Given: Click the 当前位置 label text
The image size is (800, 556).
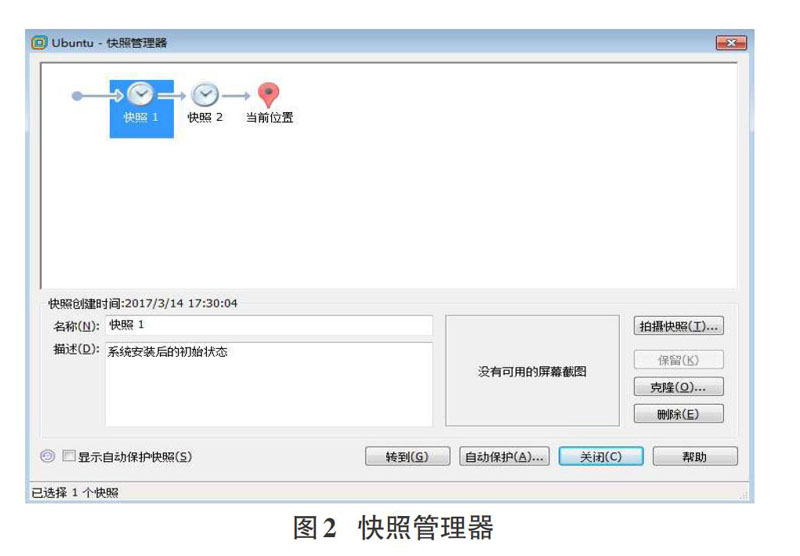Looking at the screenshot, I should [269, 117].
